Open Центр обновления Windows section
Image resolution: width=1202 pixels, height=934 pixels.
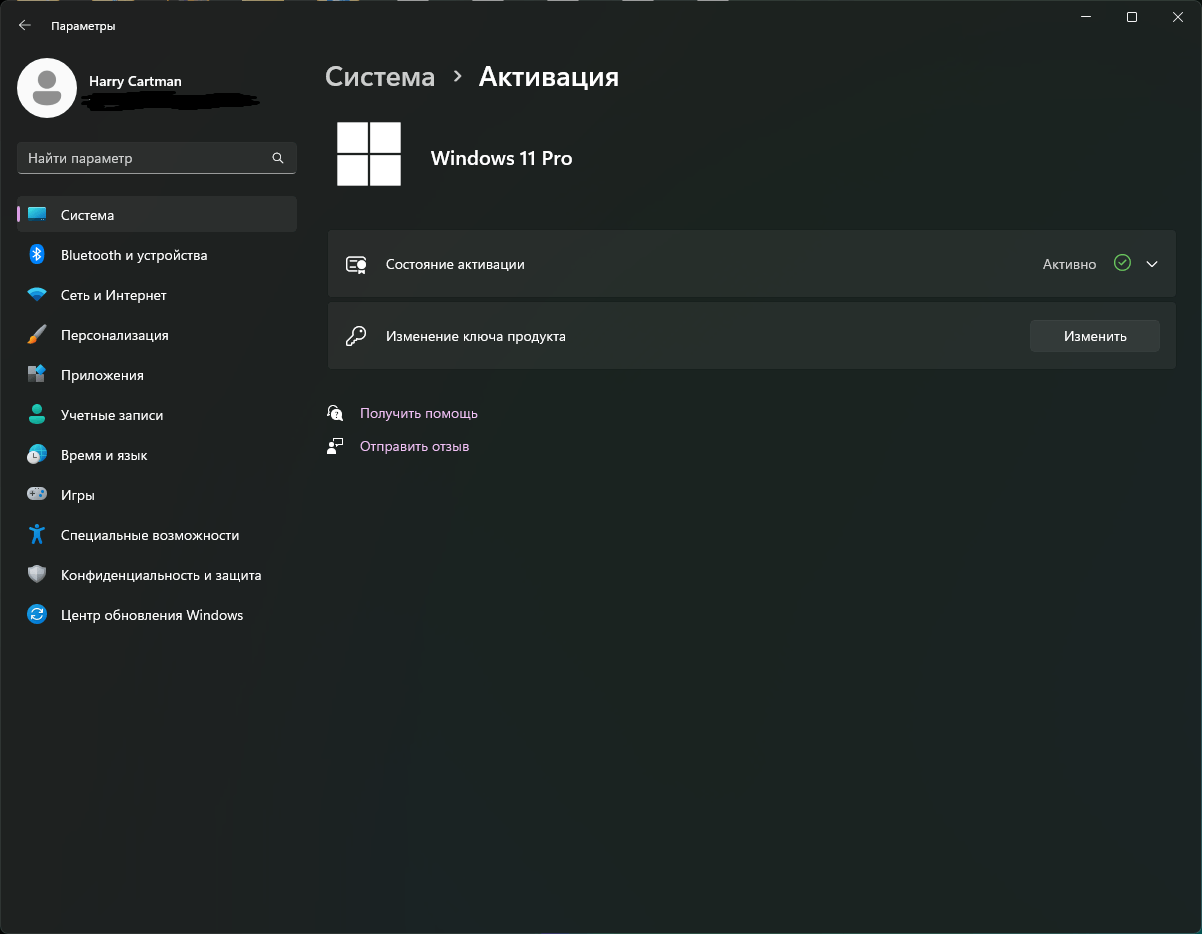pos(157,614)
